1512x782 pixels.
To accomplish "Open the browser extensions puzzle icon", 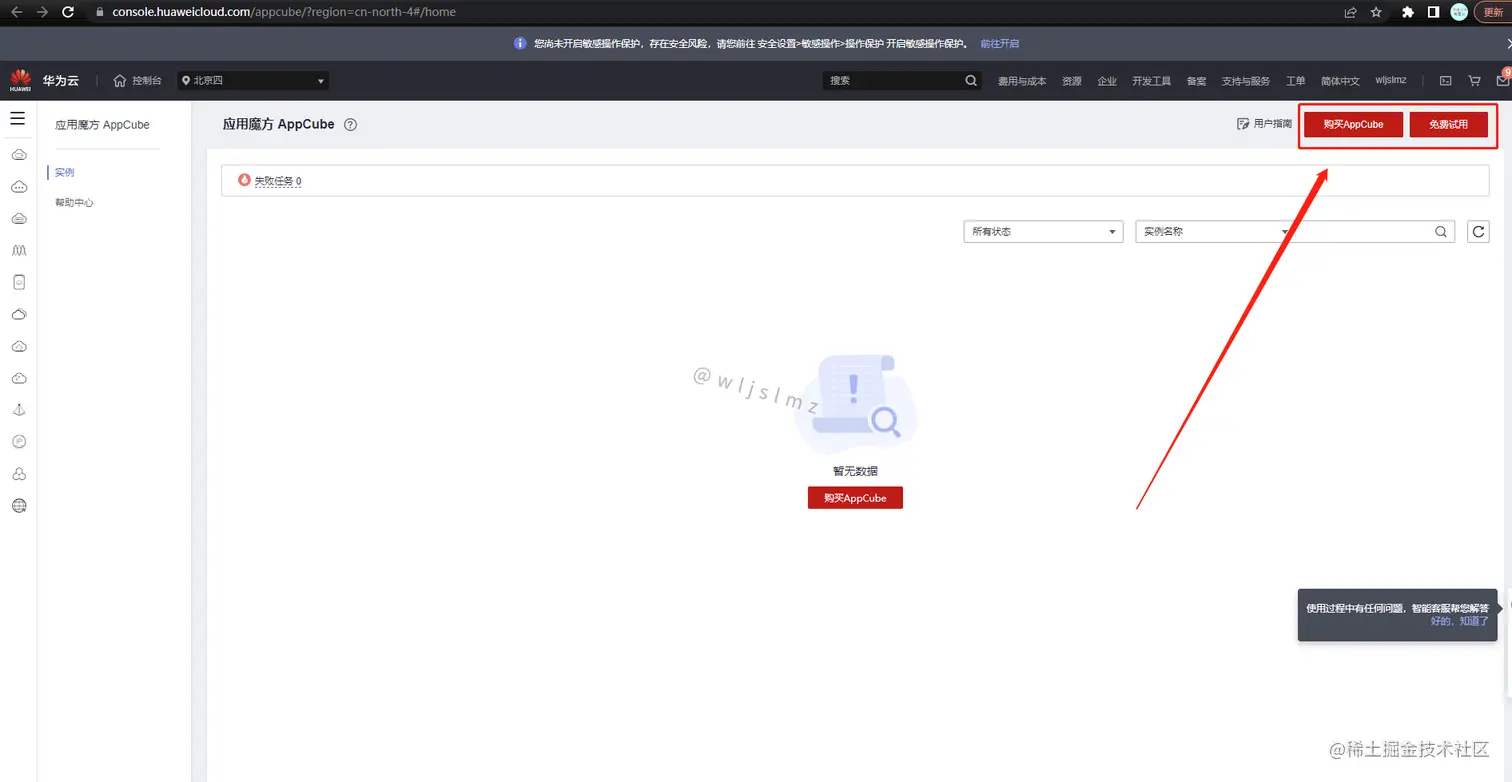I will coord(1409,12).
